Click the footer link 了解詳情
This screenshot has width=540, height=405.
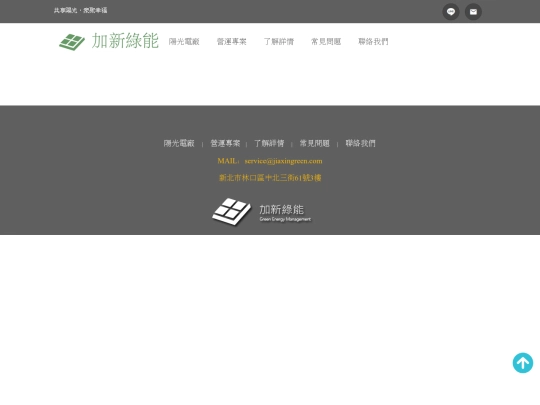tap(269, 143)
